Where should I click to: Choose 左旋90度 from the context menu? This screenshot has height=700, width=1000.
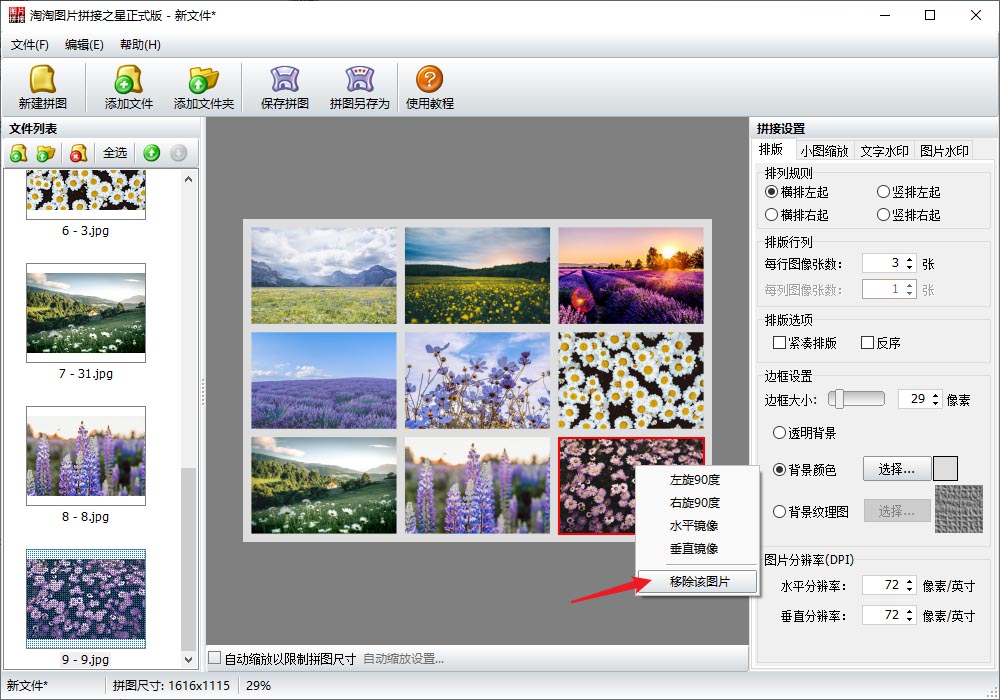tap(696, 479)
